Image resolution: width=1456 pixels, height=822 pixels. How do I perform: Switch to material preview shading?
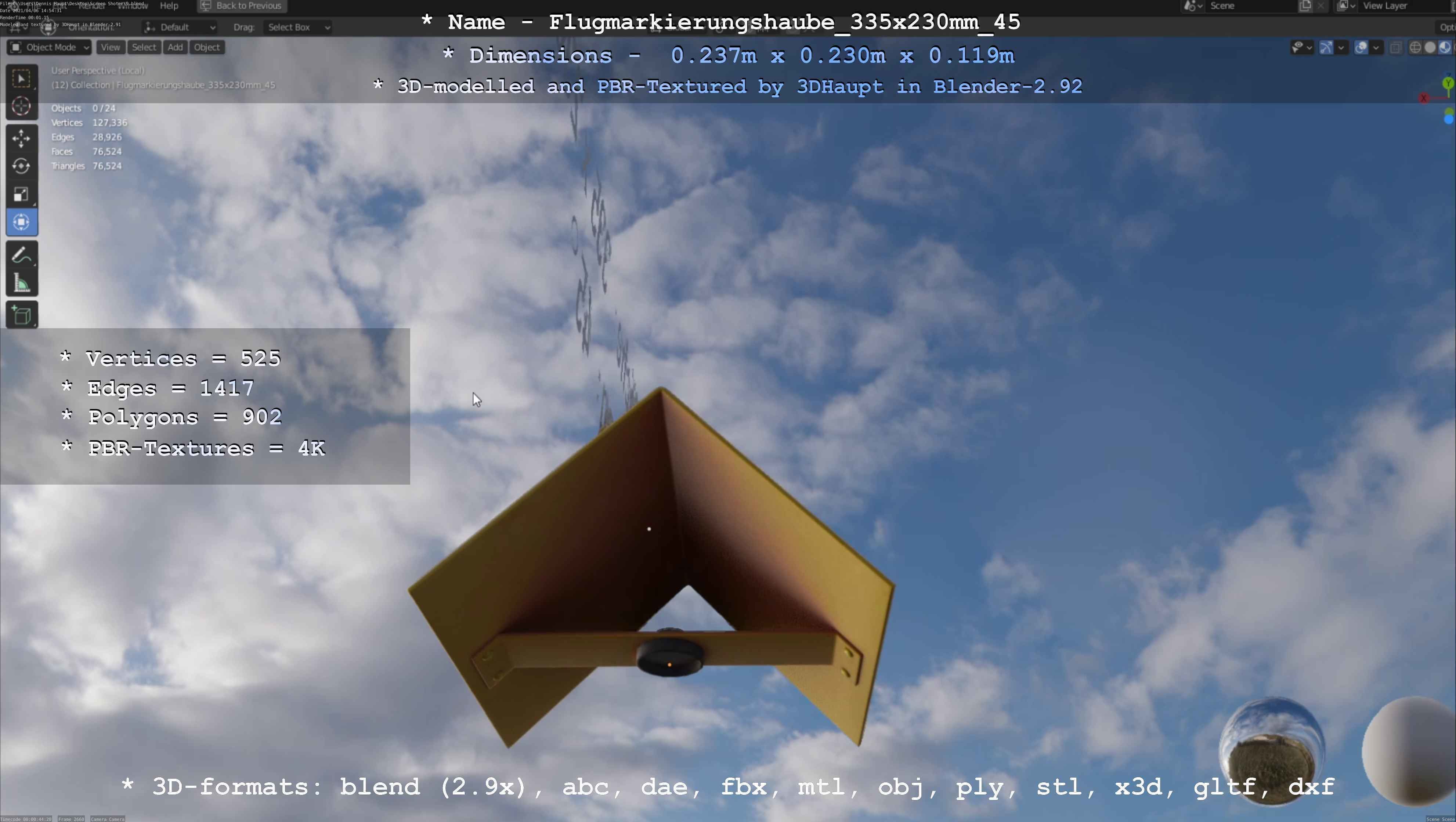[x=1445, y=47]
